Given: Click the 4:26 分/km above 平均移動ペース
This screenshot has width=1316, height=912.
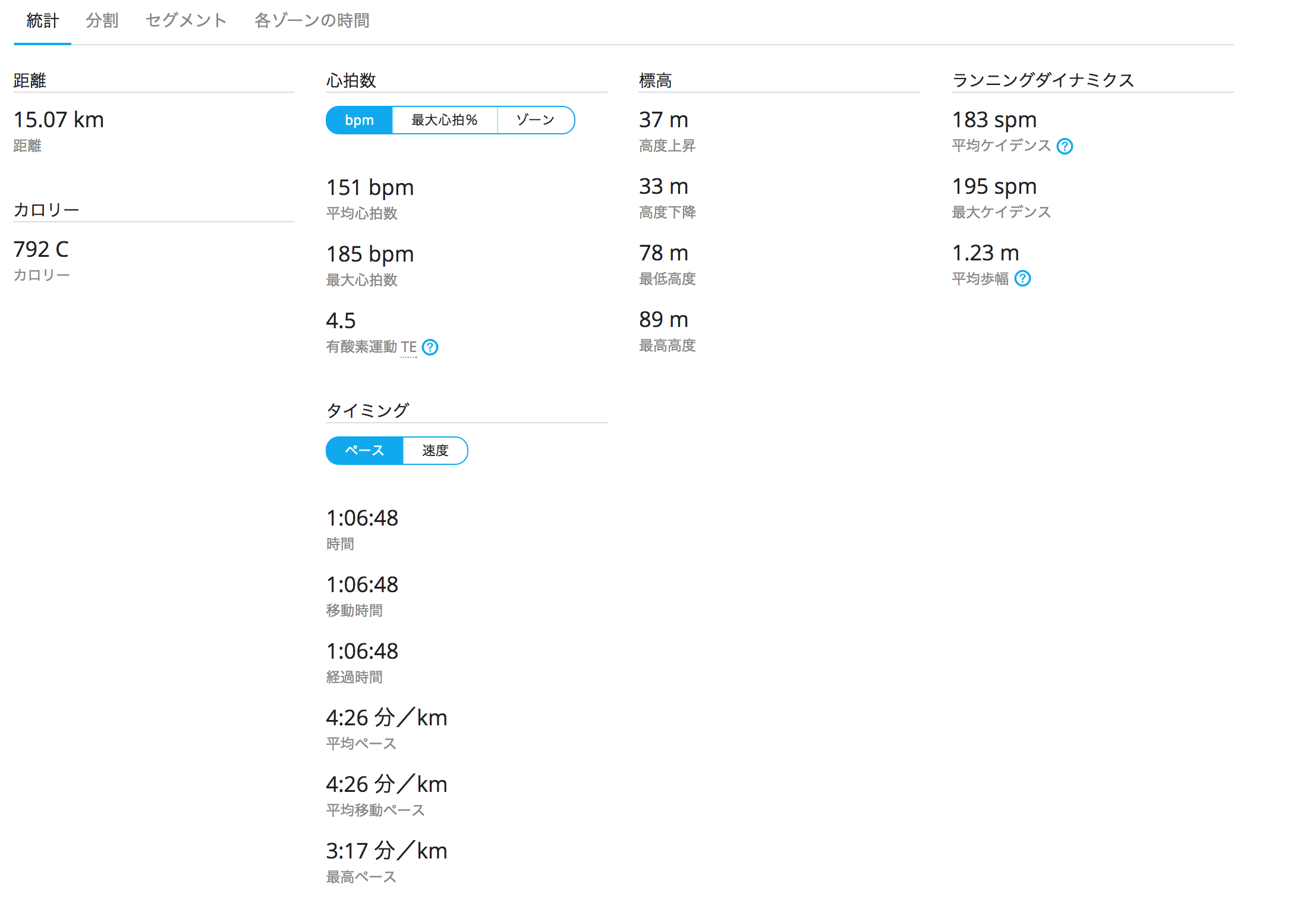Looking at the screenshot, I should click(386, 784).
